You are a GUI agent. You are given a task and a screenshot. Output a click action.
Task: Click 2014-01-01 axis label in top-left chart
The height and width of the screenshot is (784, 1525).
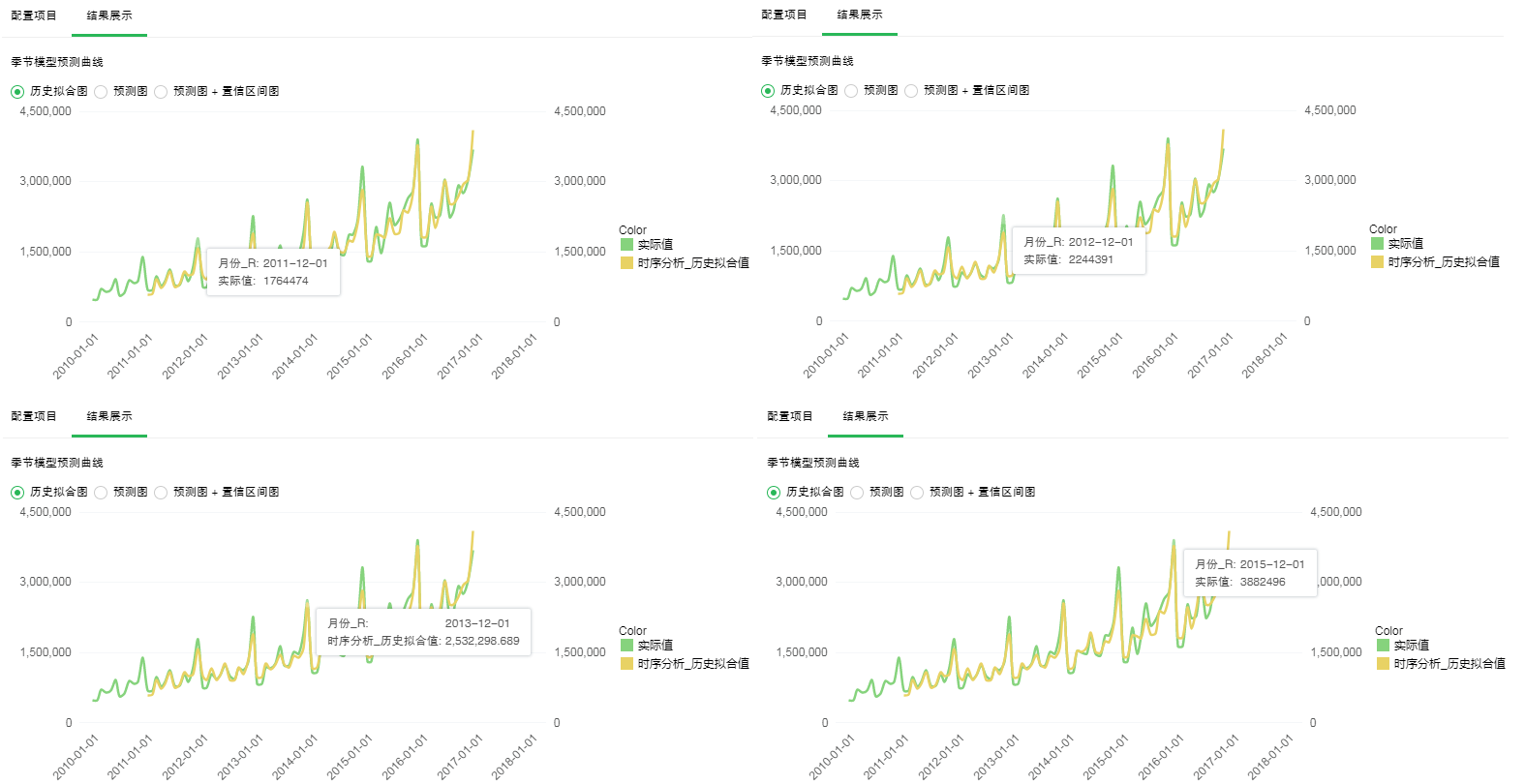point(295,355)
